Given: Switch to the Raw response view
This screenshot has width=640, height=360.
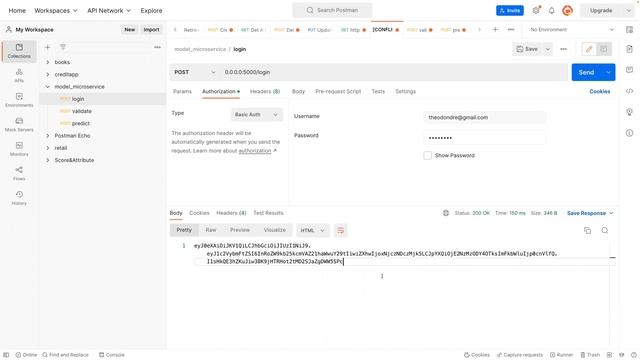Looking at the screenshot, I should tap(211, 230).
